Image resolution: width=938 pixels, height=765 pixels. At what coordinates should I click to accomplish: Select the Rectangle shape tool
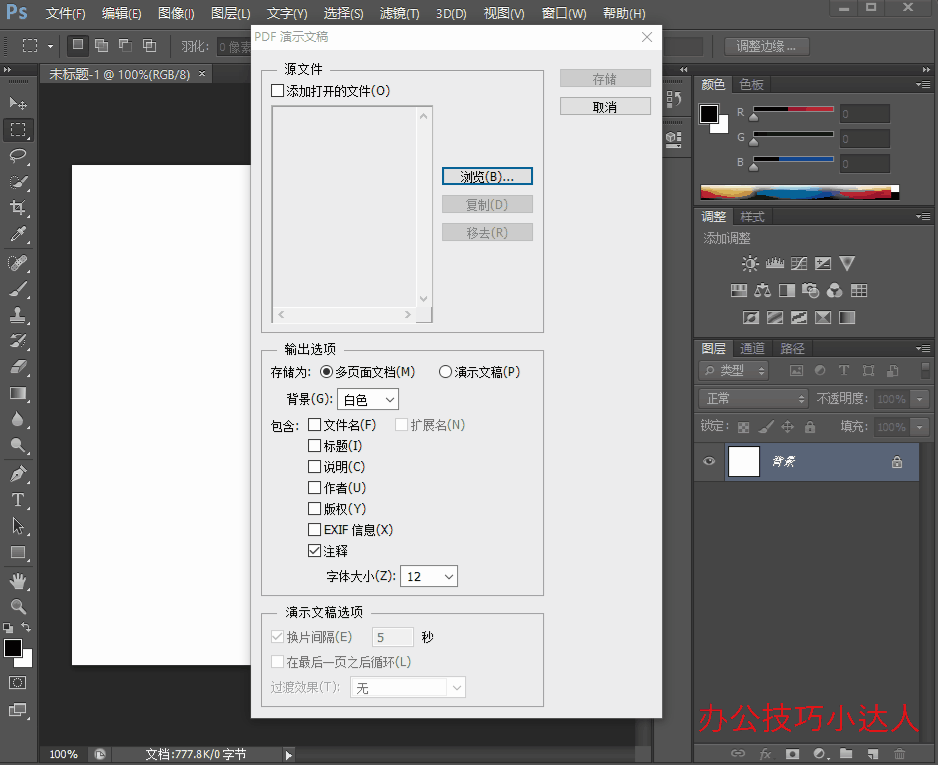click(x=18, y=552)
